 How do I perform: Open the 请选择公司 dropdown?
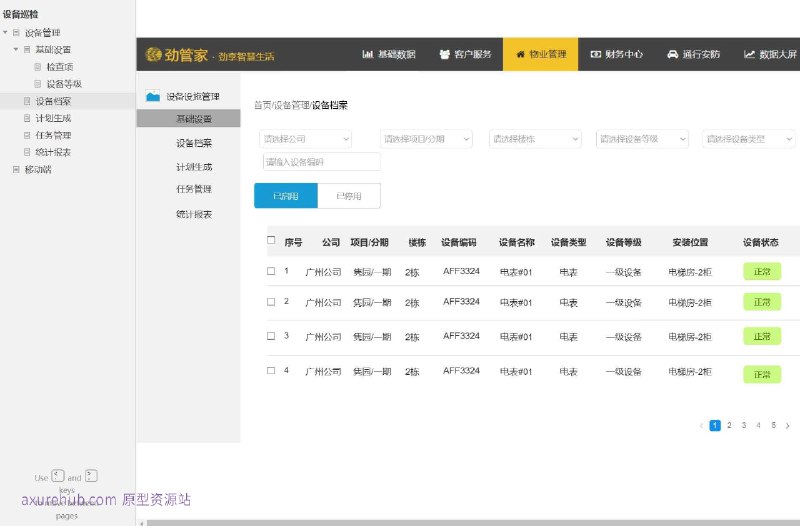[x=305, y=139]
